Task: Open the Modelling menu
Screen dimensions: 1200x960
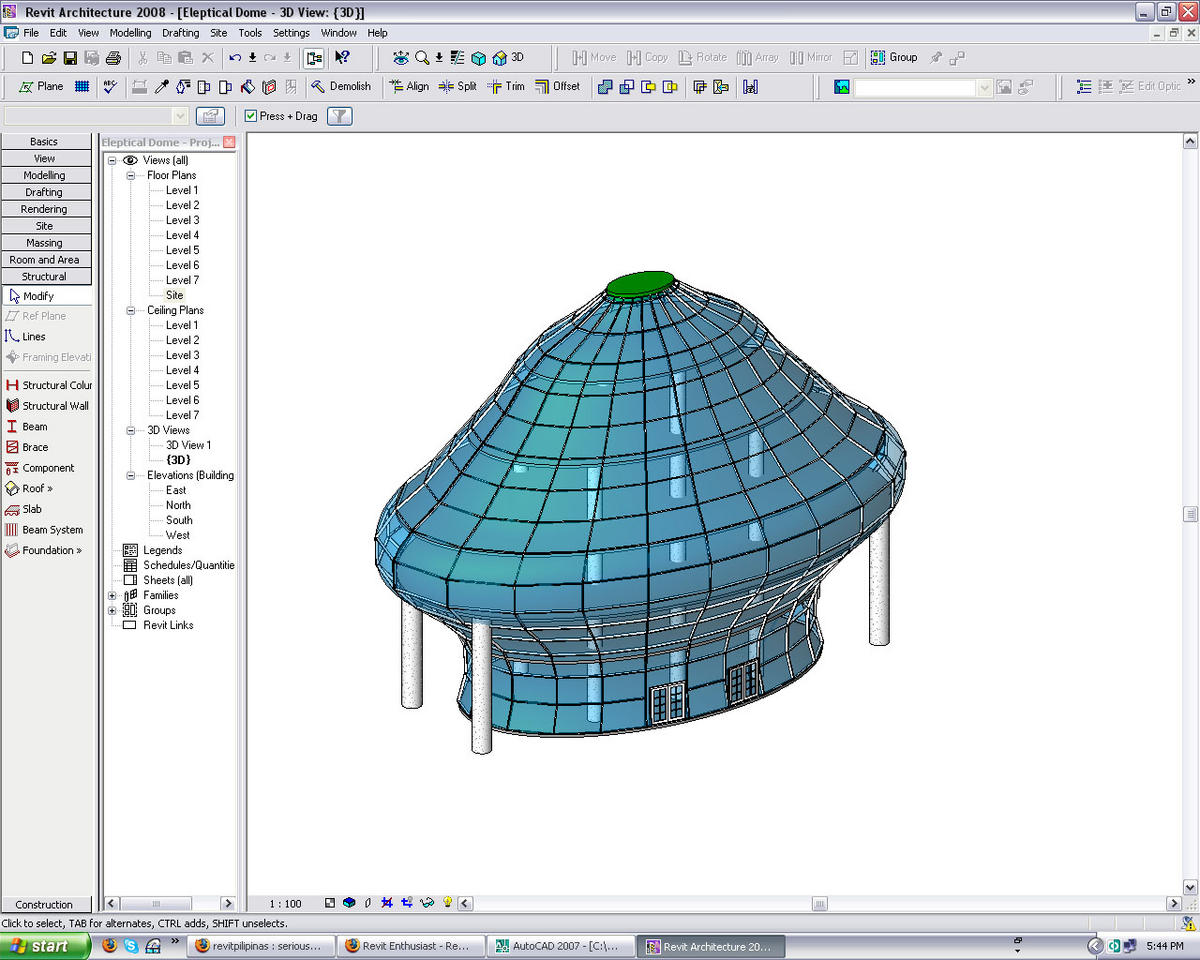Action: pos(130,33)
